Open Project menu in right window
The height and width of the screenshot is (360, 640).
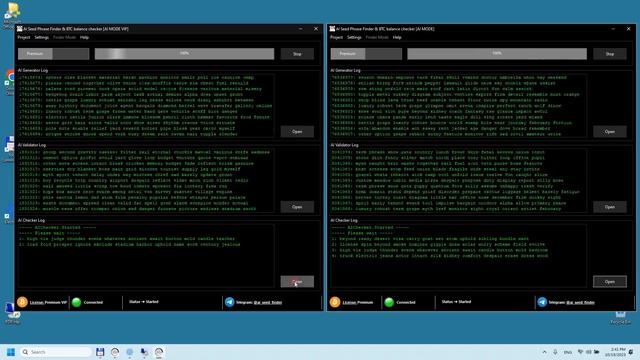[336, 37]
